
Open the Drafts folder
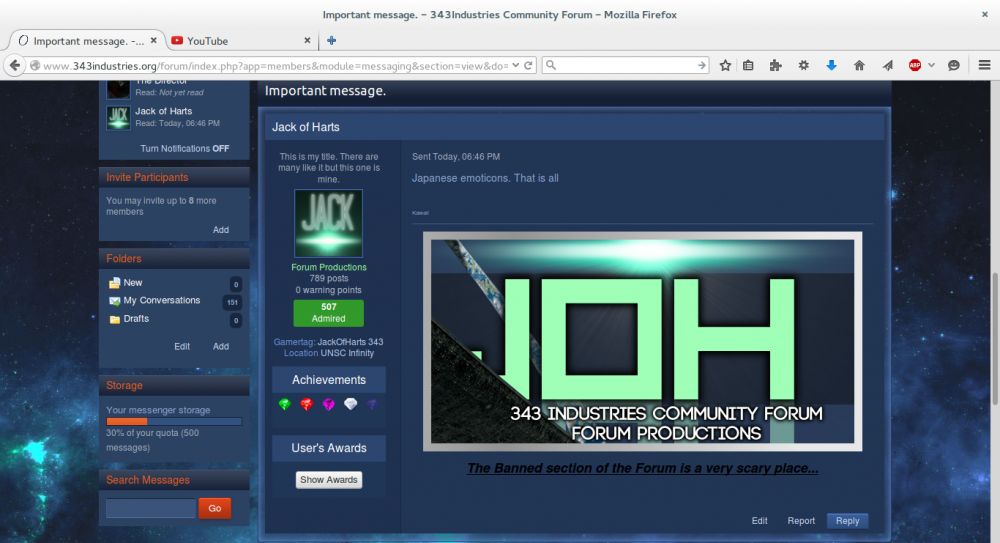pyautogui.click(x=136, y=318)
